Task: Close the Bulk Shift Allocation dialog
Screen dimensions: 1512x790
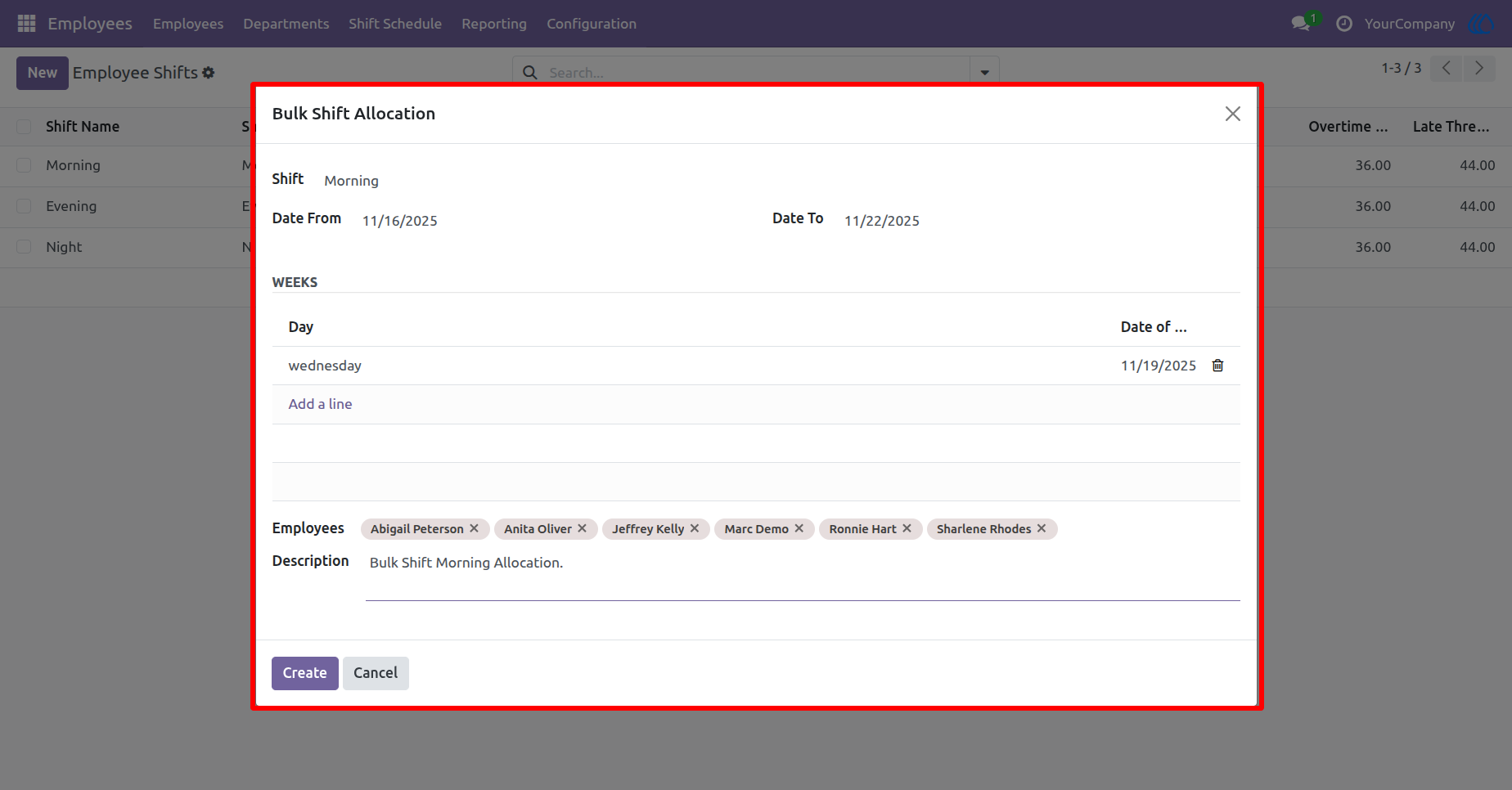Action: [x=1233, y=114]
